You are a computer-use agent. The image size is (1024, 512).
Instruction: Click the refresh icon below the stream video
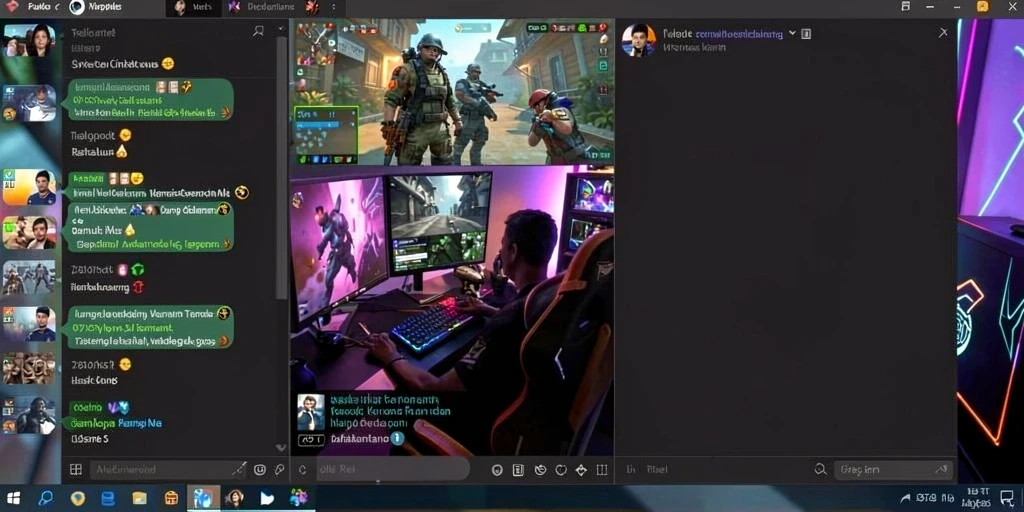tap(302, 470)
